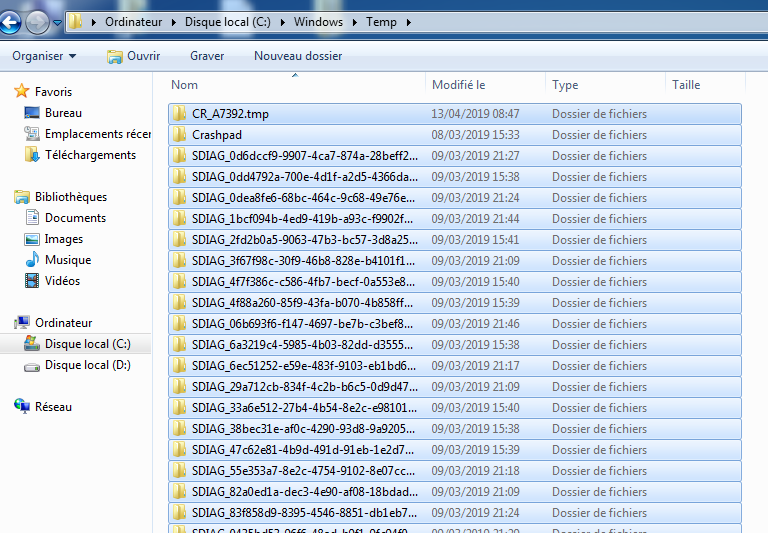Click the Téléchargements folder icon
The height and width of the screenshot is (533, 768).
31,155
